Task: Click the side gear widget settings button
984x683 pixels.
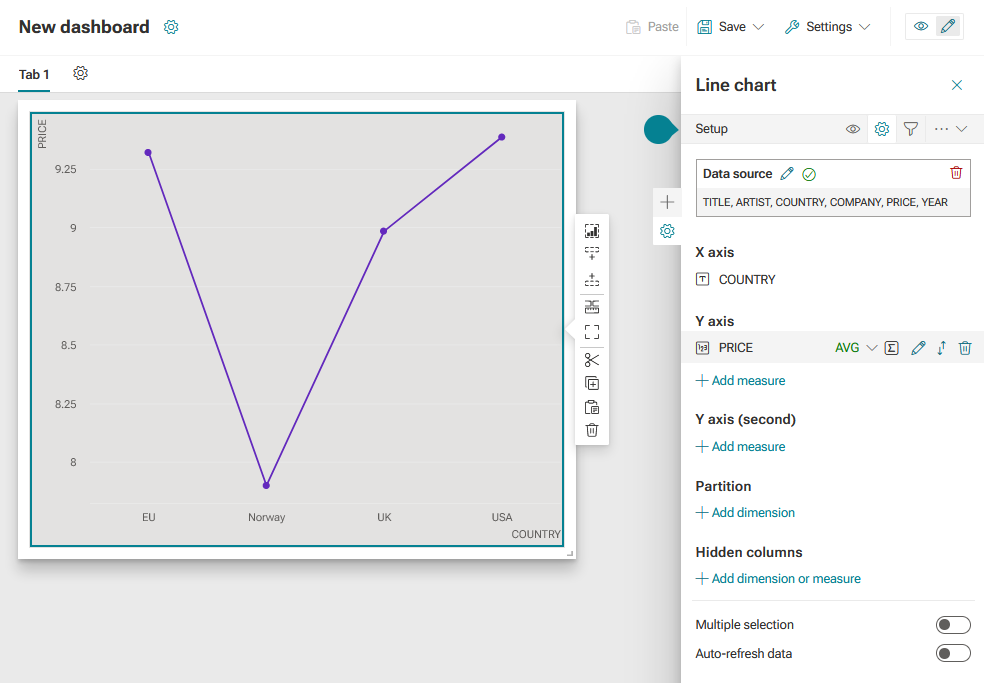Action: coord(667,231)
